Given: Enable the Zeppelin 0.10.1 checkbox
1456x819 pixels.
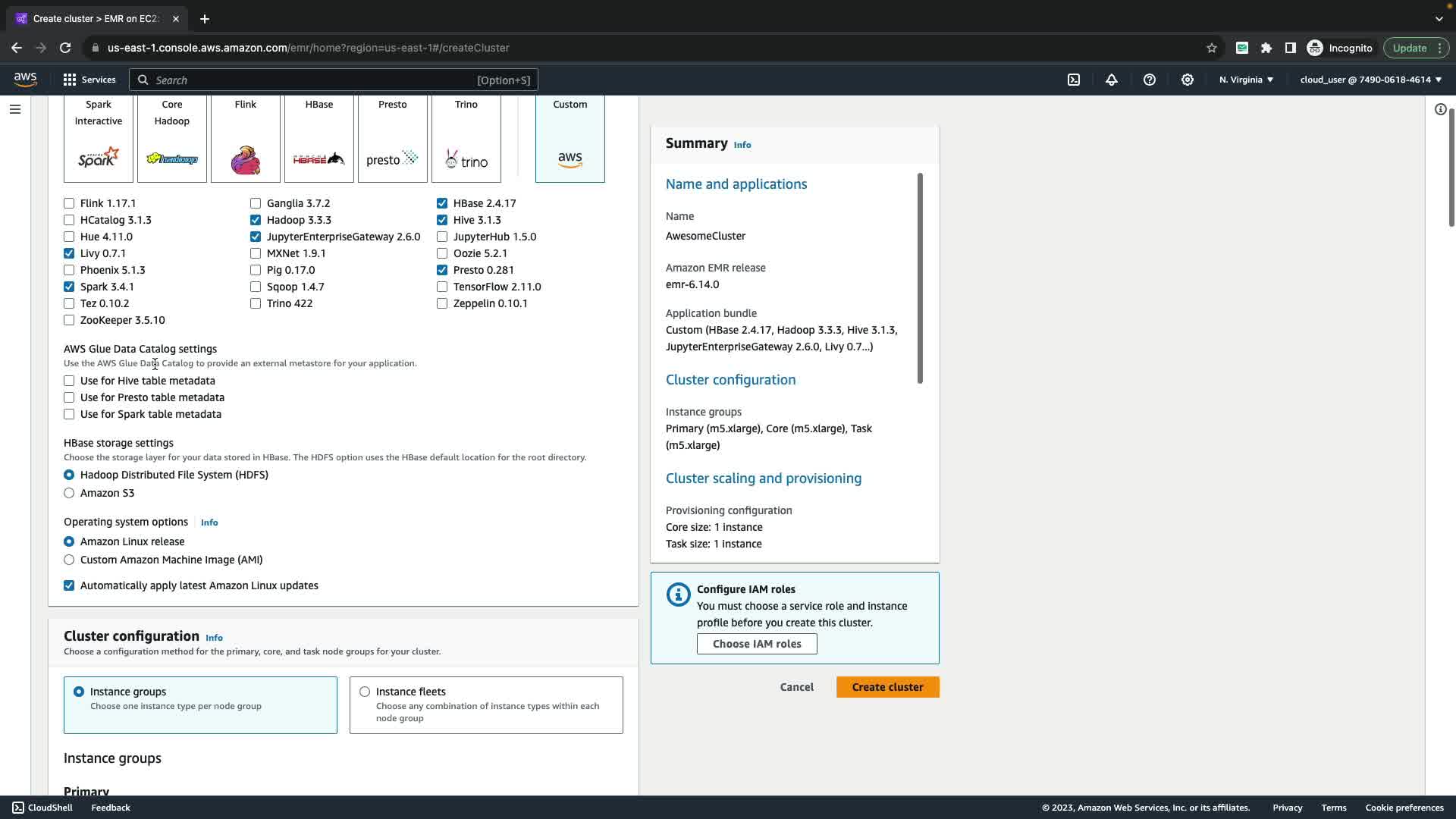Looking at the screenshot, I should tap(442, 303).
